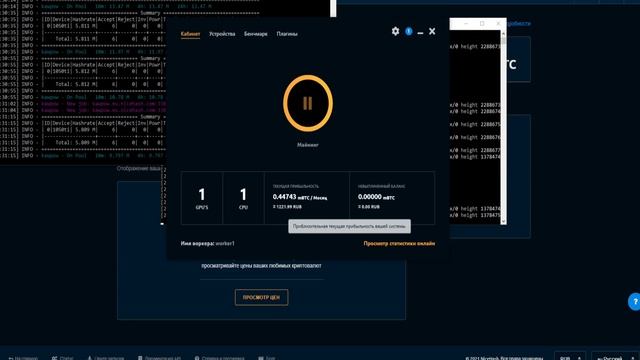The image size is (640, 360).
Task: Click the second footer link with grid icon
Action: (x=62, y=358)
